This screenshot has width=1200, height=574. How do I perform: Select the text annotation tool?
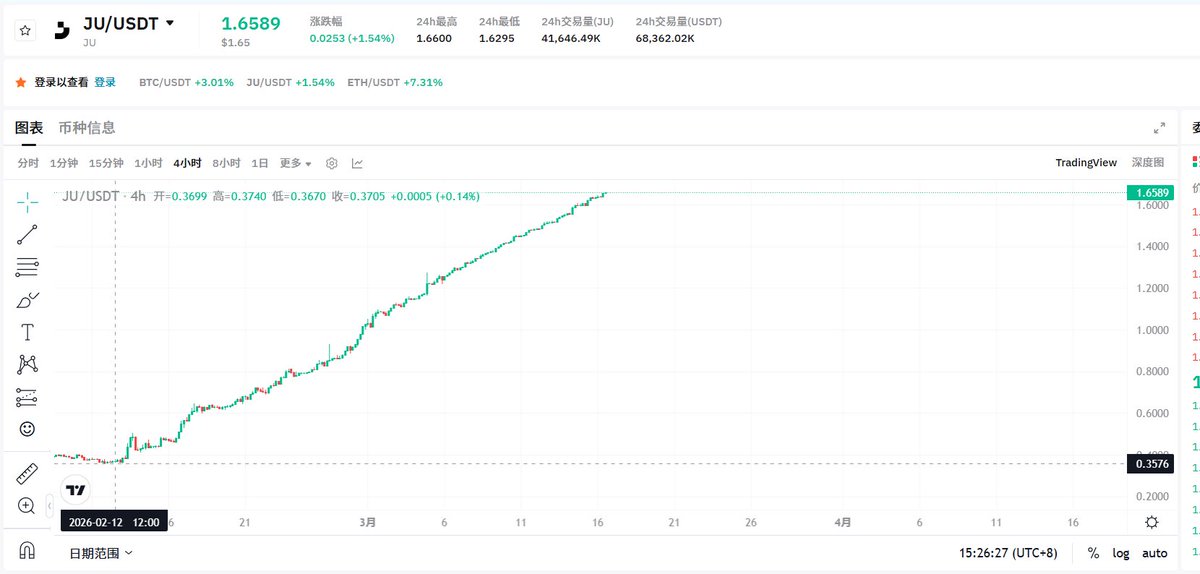[27, 332]
